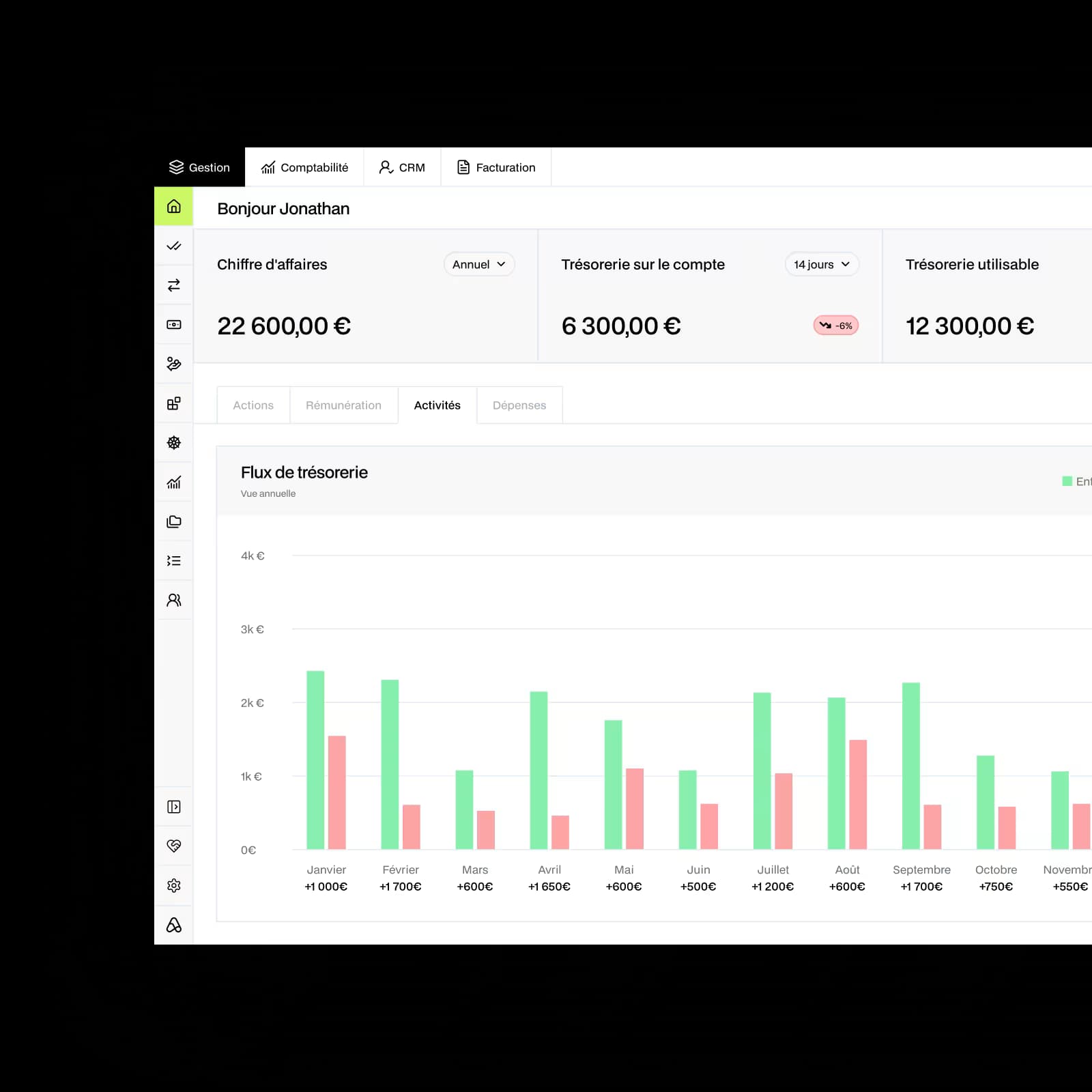1092x1092 pixels.
Task: Switch to the Rémunération tab
Action: (344, 405)
